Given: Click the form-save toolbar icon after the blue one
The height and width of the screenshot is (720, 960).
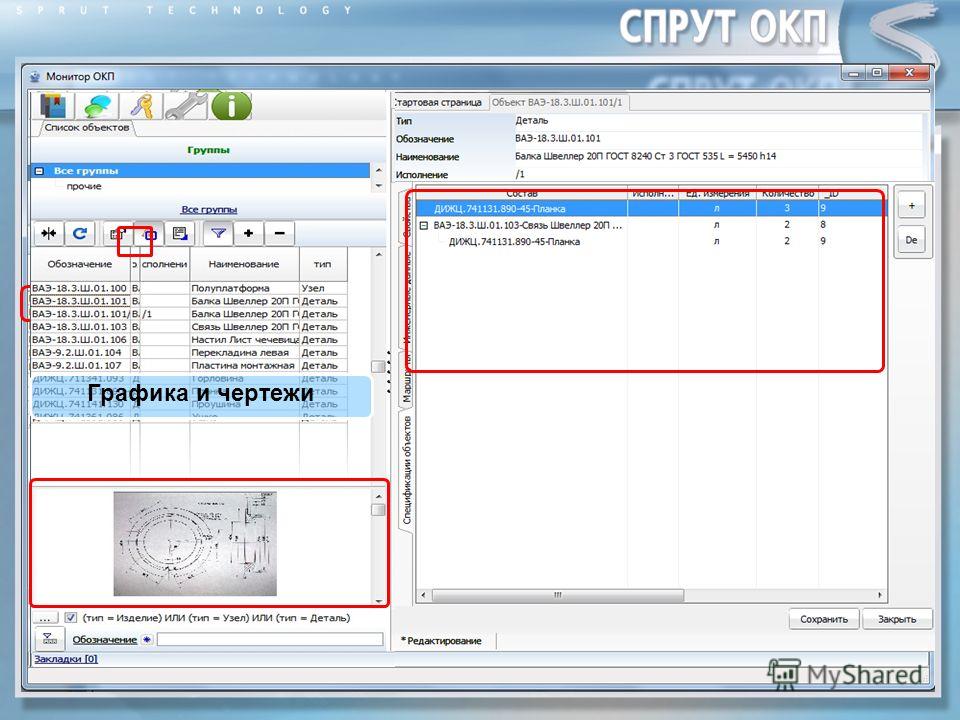Looking at the screenshot, I should click(180, 233).
